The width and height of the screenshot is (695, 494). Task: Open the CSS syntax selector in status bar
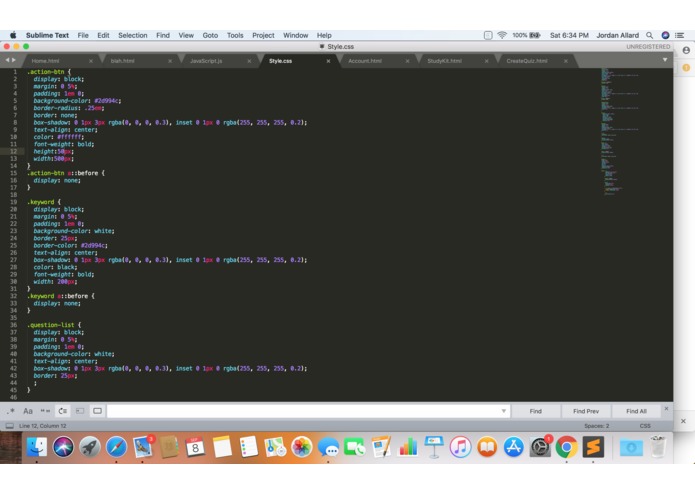[645, 426]
